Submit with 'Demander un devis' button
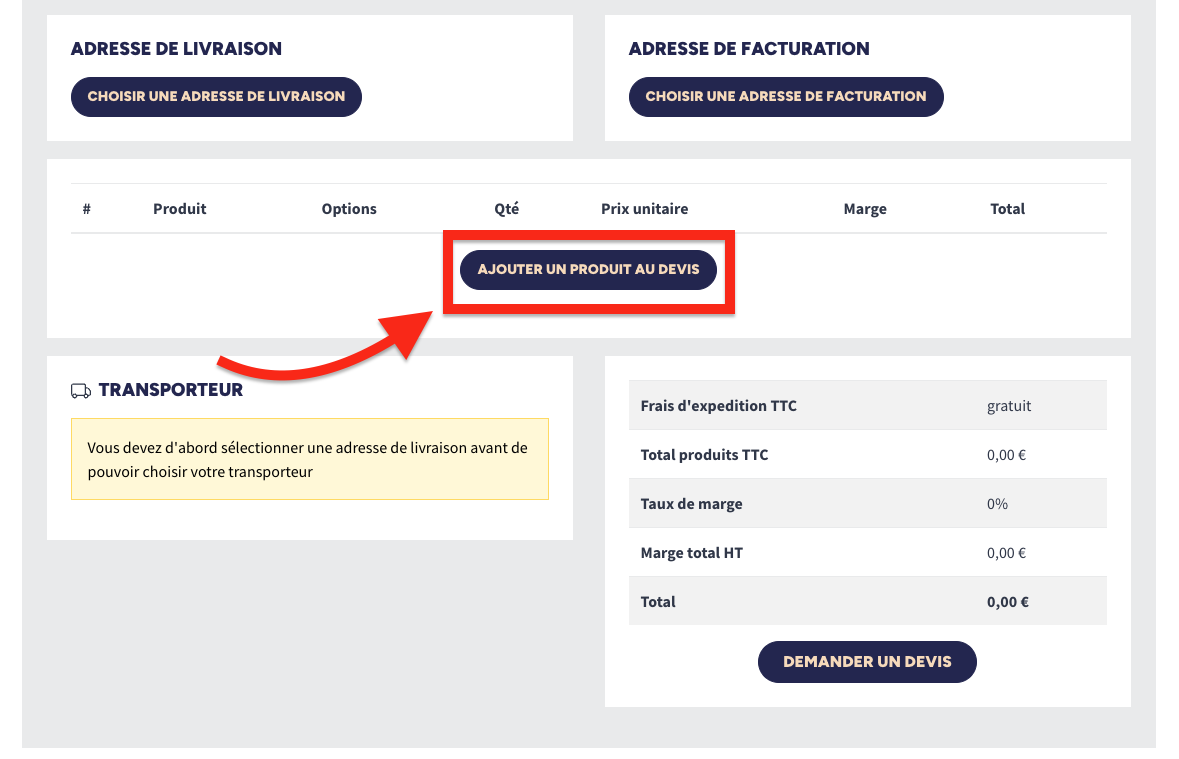The image size is (1179, 759). 867,662
